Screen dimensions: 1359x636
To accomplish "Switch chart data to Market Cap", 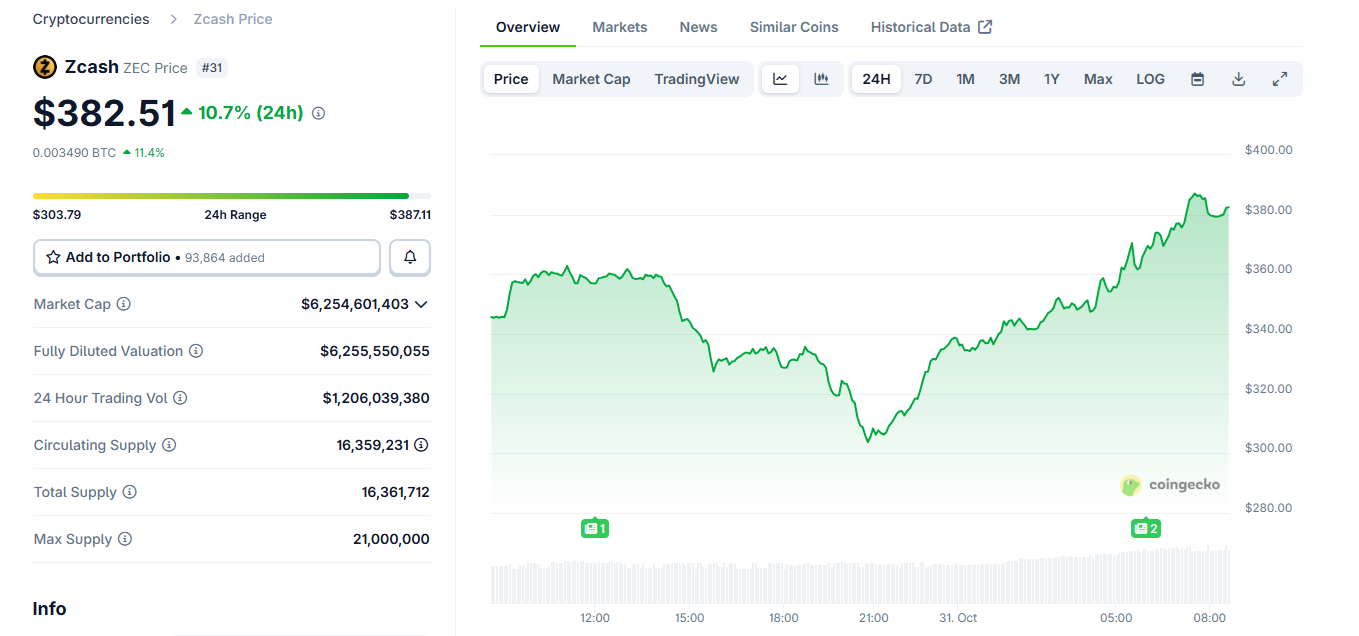I will (591, 78).
